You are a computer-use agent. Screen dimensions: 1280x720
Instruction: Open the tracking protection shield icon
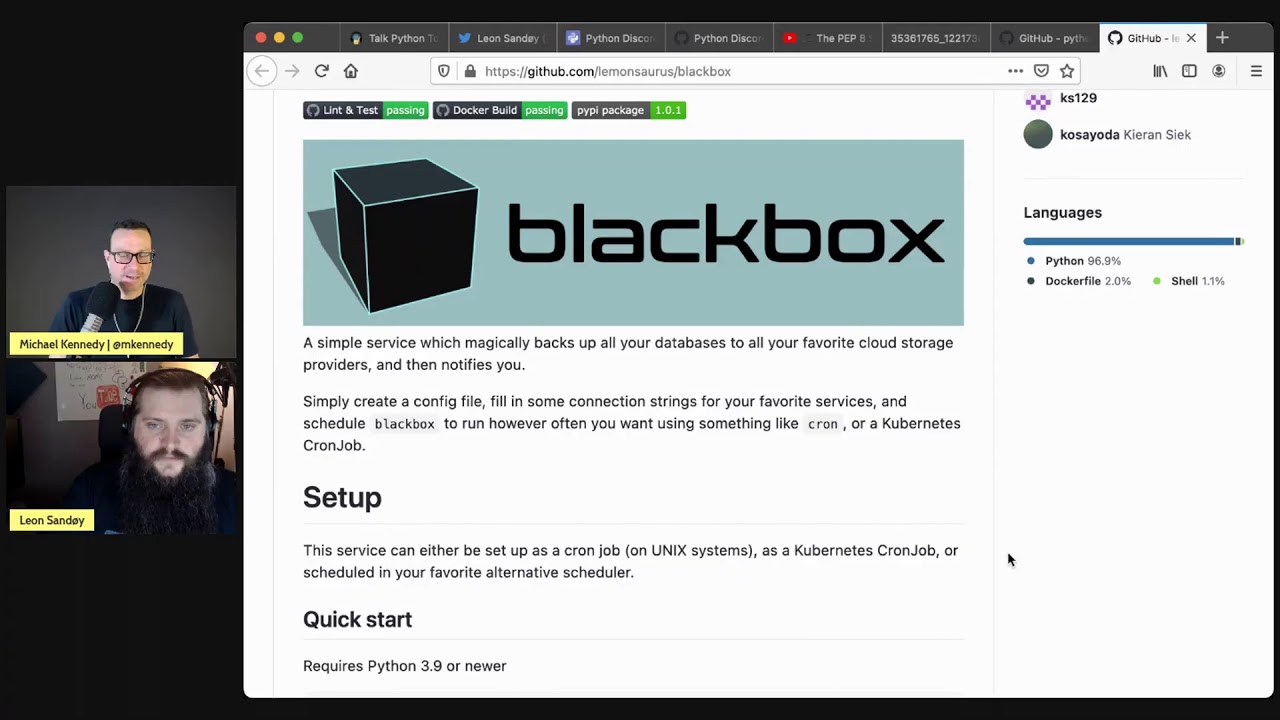(x=444, y=71)
